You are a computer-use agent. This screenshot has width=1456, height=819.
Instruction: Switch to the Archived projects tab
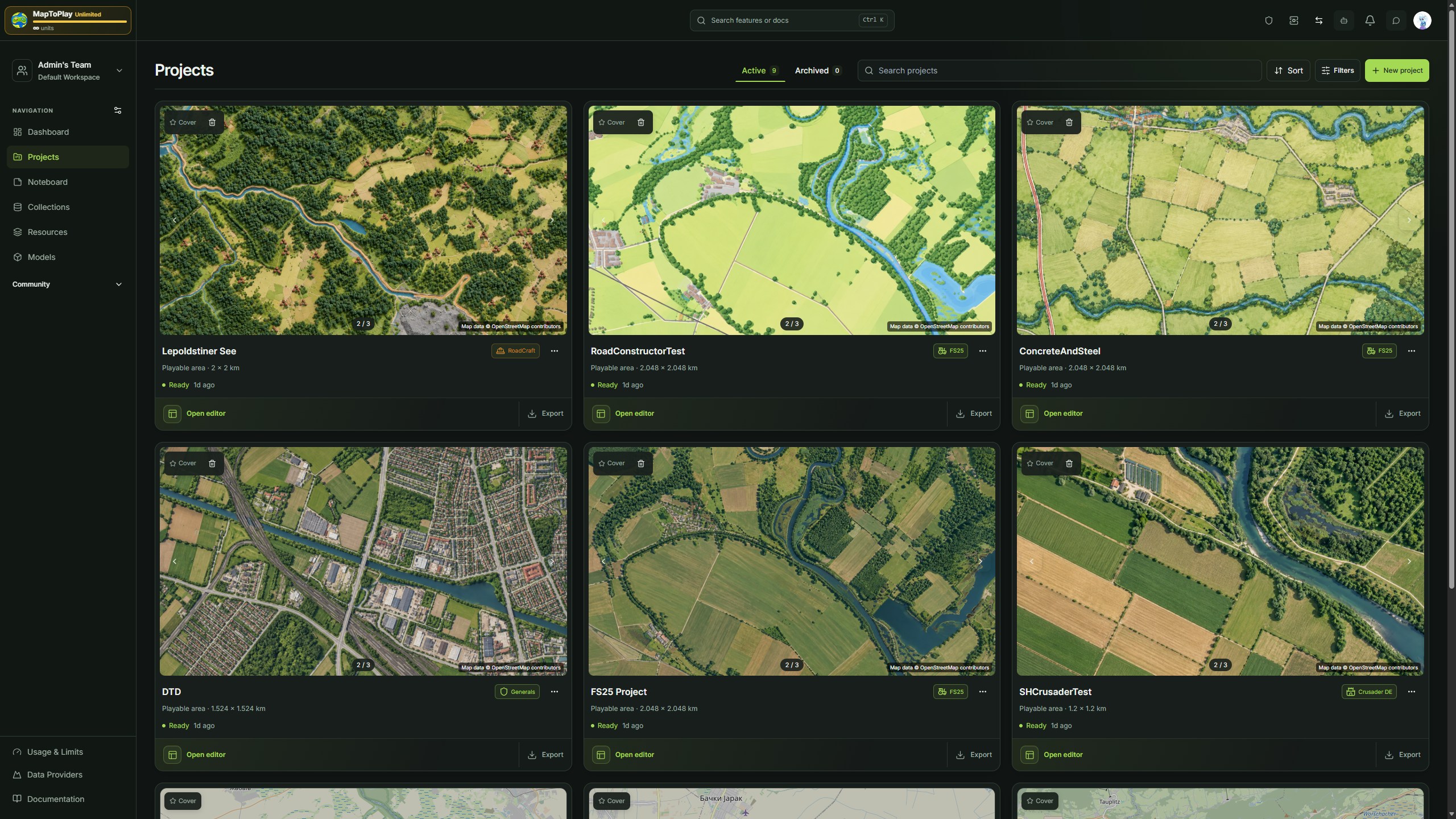tap(818, 71)
